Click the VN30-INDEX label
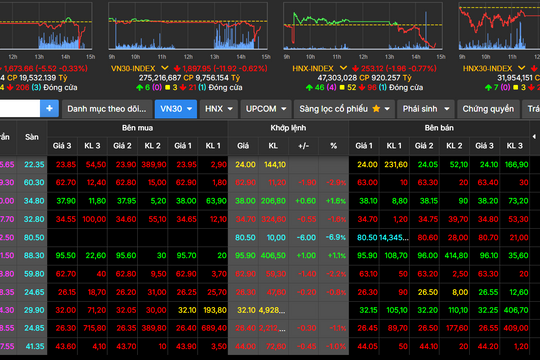Viewport: 540px width, 360px height. point(133,68)
